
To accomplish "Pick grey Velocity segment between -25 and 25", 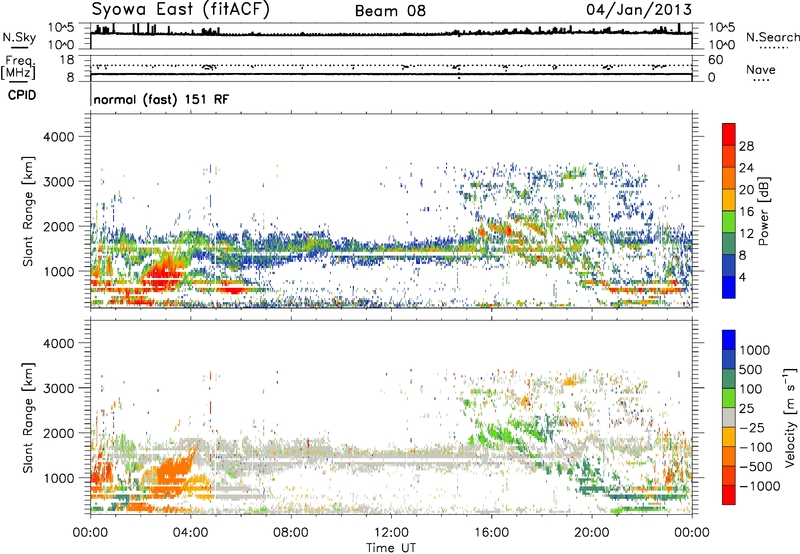I will click(729, 417).
